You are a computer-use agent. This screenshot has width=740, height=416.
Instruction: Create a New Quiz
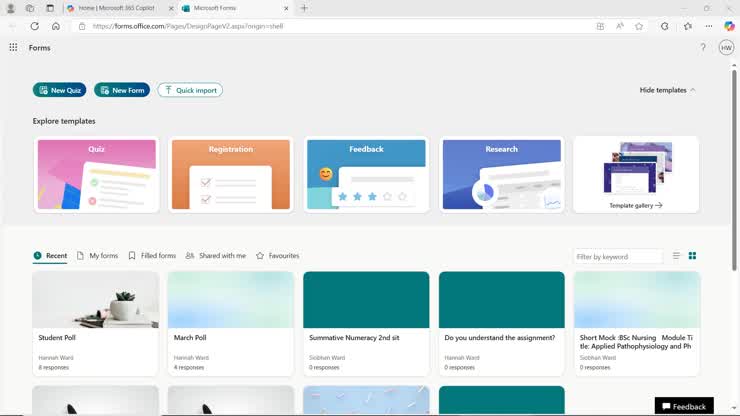(x=59, y=90)
